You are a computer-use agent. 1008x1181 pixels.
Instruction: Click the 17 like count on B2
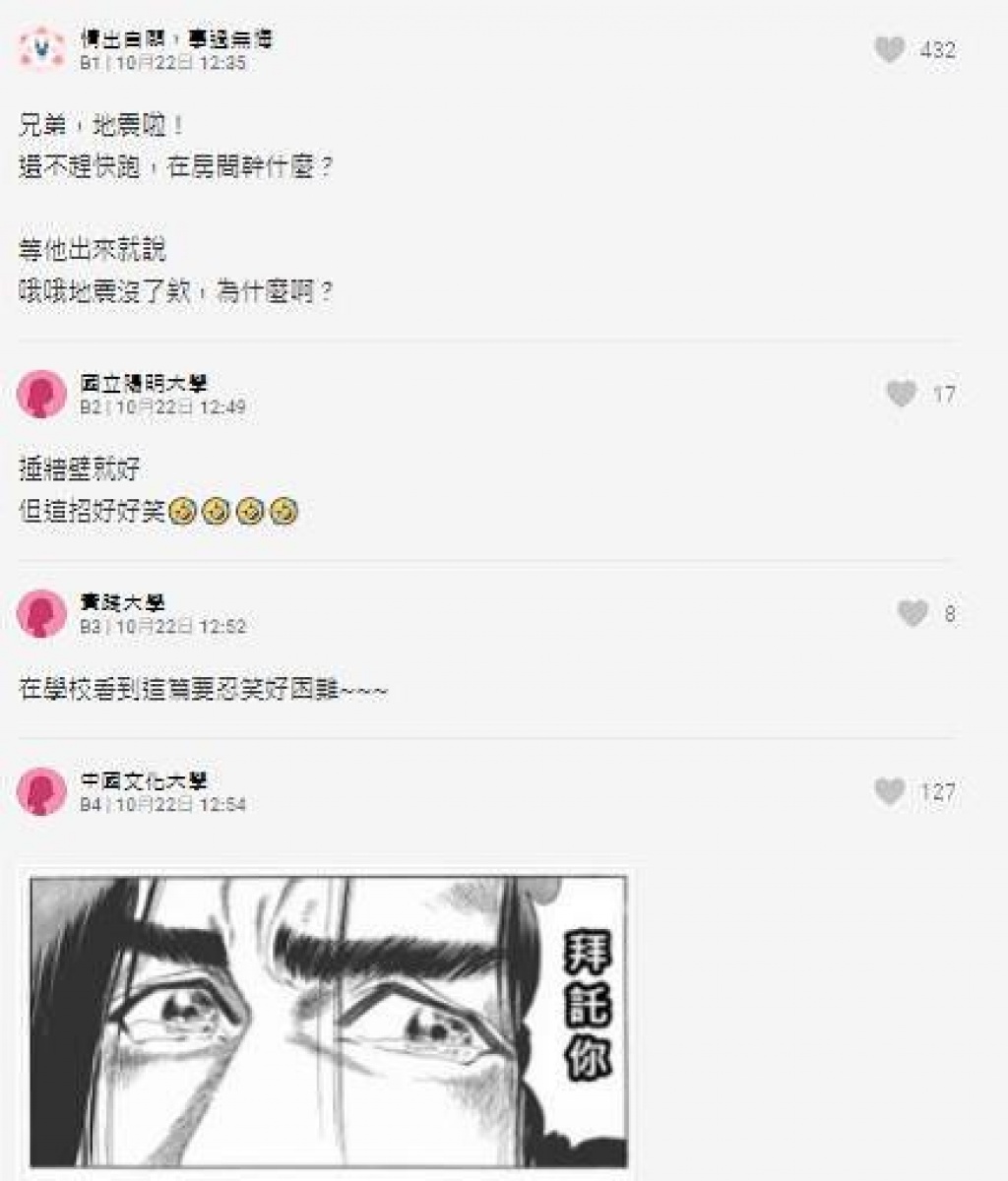click(x=944, y=395)
